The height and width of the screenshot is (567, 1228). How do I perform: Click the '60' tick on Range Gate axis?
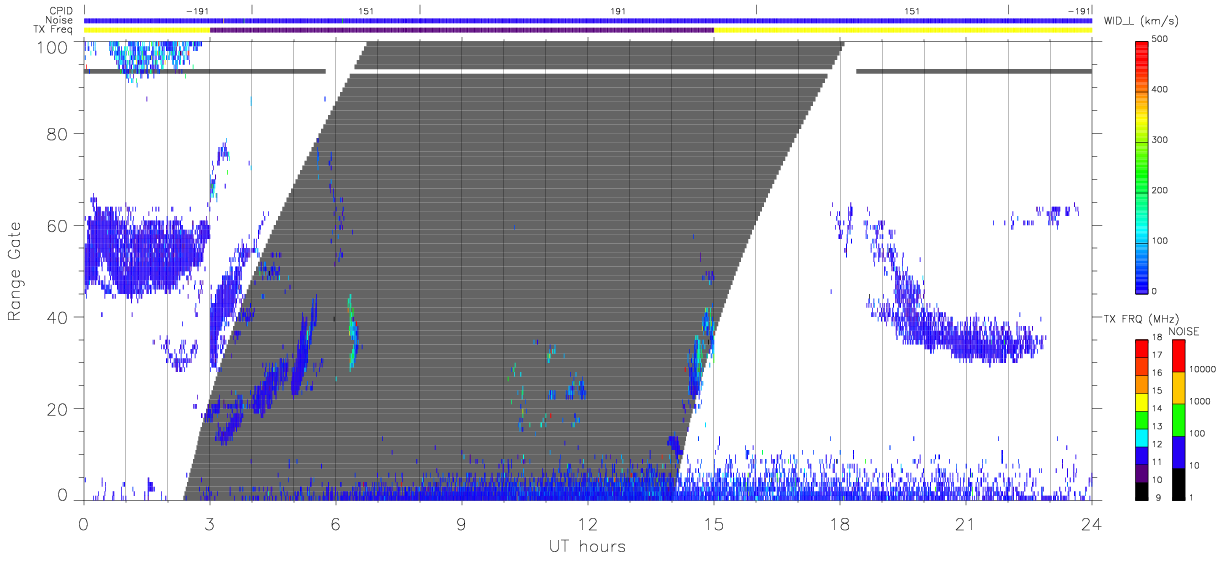click(56, 225)
